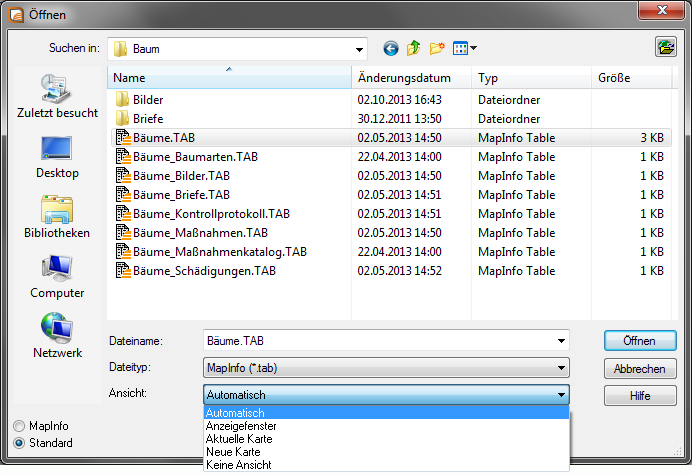
Task: Choose Keine Ansicht in the Ansicht list
Action: 386,464
